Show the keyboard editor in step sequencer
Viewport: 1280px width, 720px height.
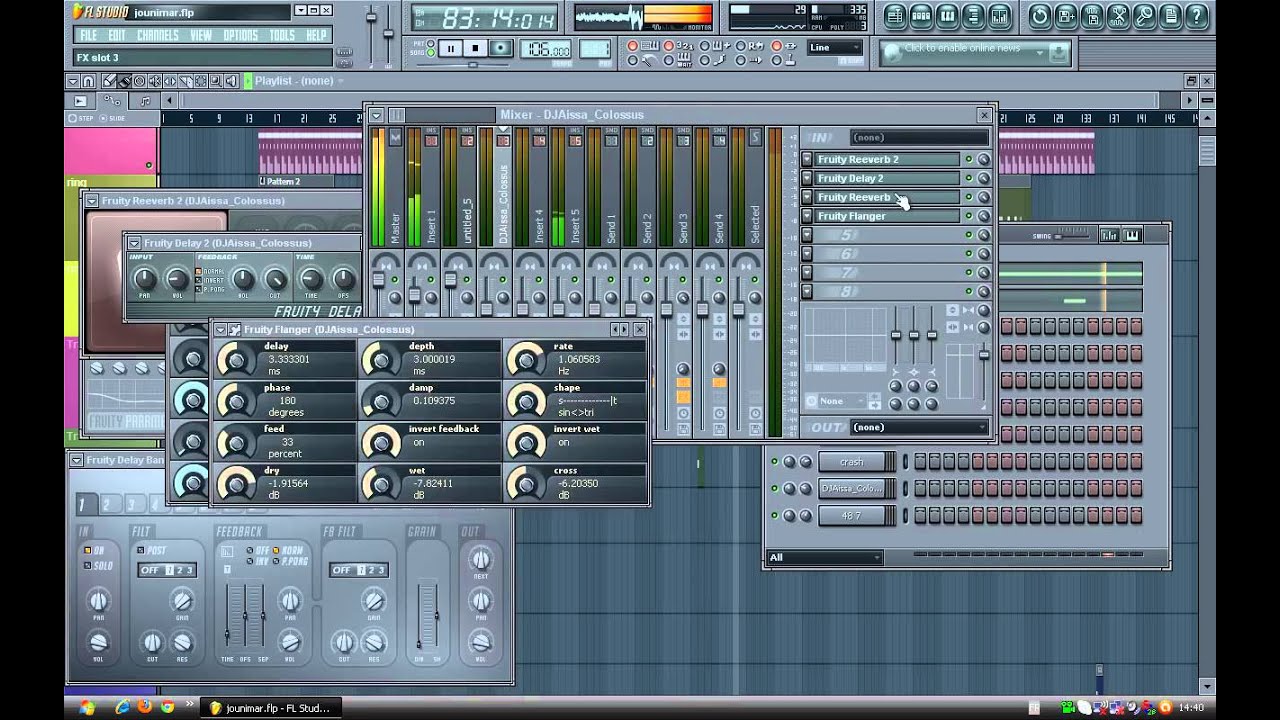1132,235
